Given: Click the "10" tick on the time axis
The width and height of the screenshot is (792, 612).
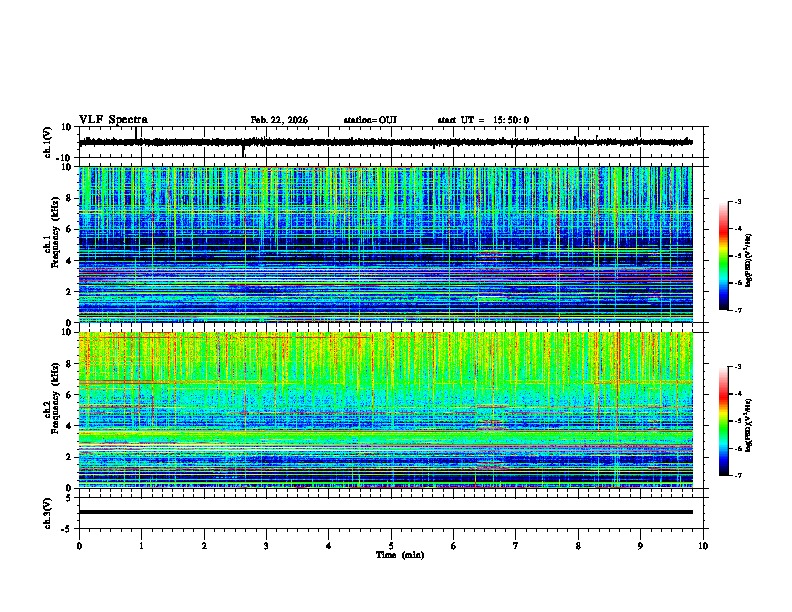Looking at the screenshot, I should pos(703,546).
